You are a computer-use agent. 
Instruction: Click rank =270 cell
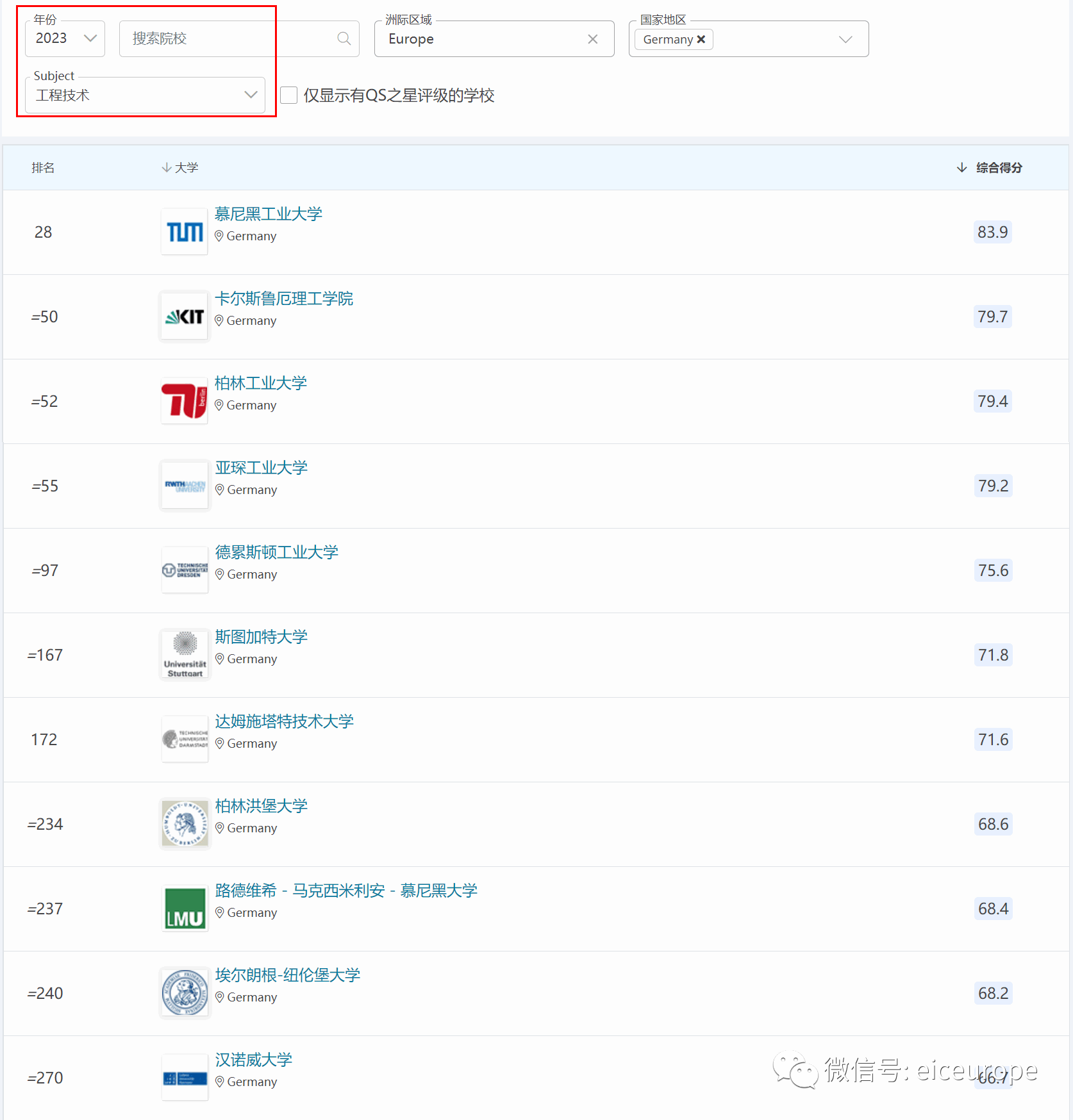(x=45, y=1078)
